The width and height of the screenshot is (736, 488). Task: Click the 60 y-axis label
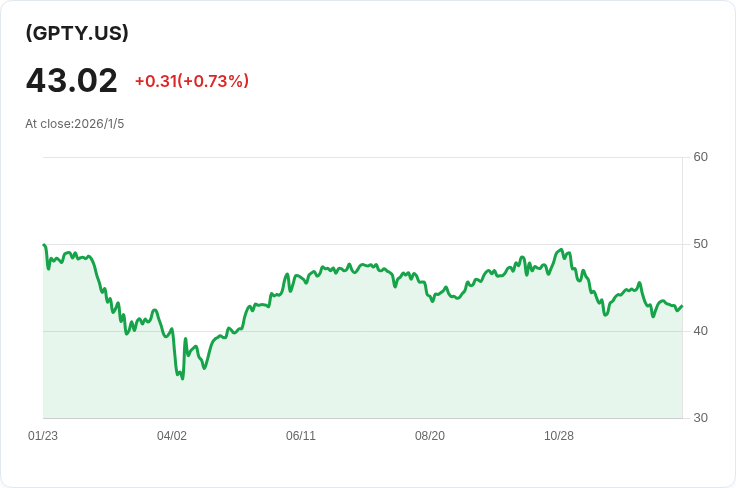[700, 157]
